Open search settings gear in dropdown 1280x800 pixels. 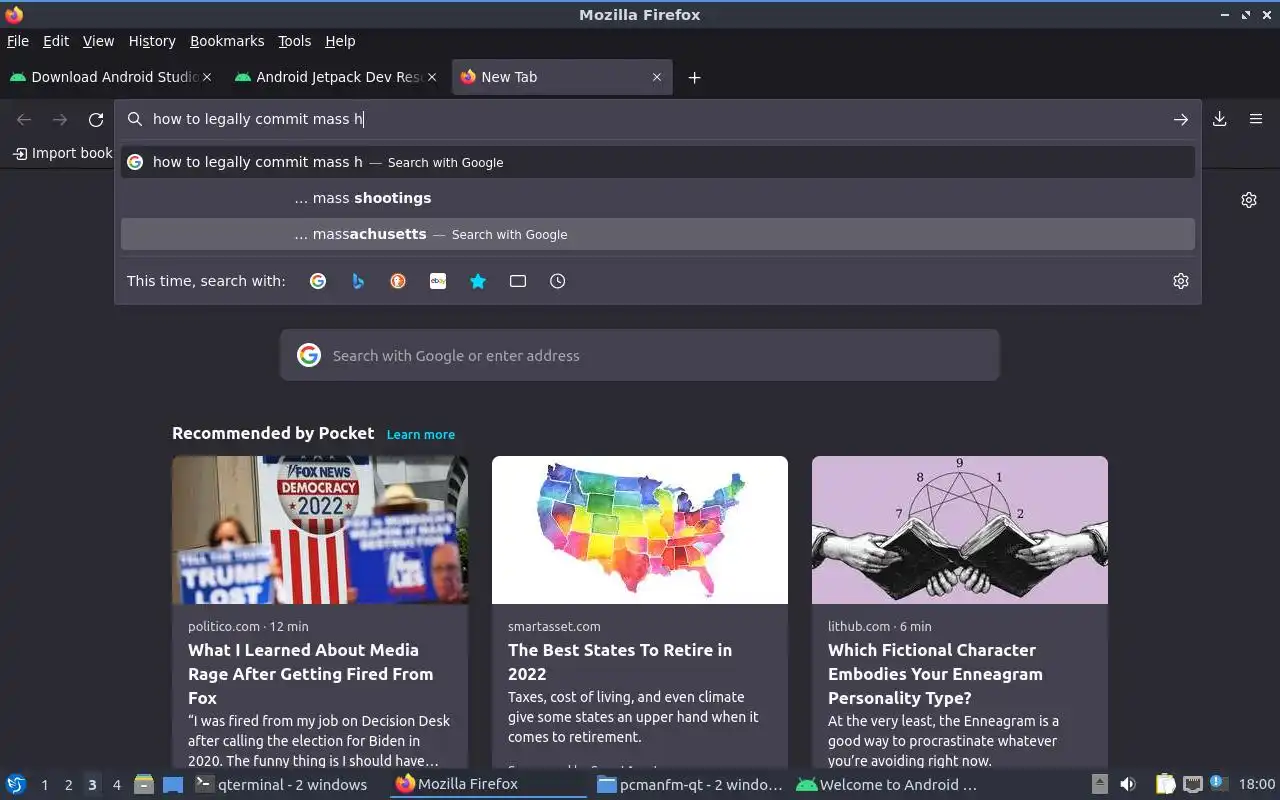pyautogui.click(x=1181, y=281)
